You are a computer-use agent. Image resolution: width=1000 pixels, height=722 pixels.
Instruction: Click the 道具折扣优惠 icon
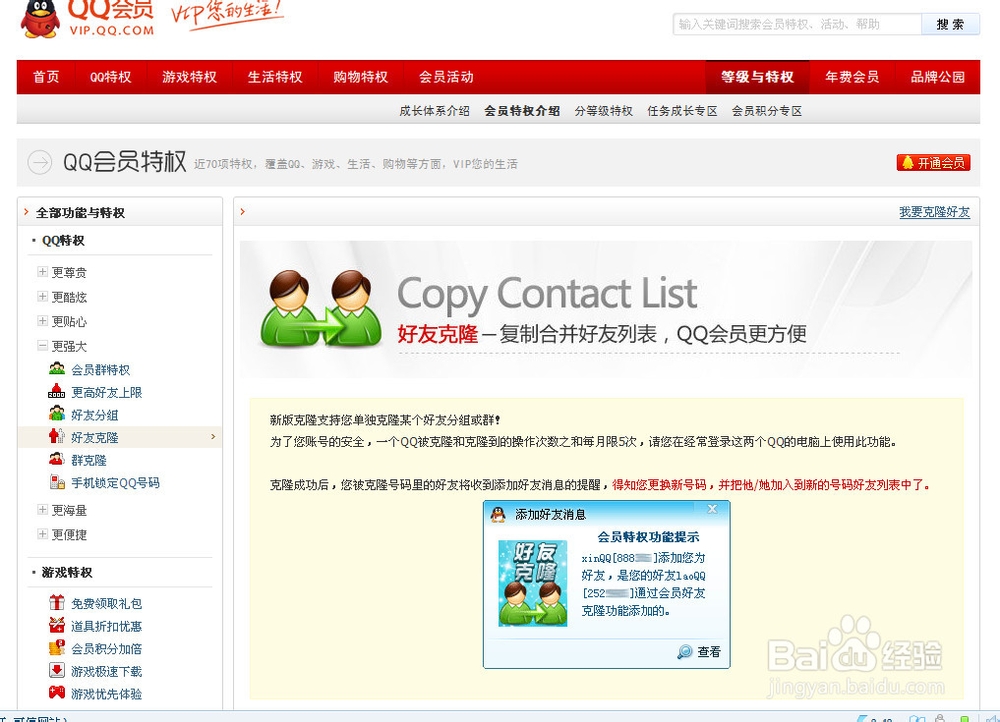click(57, 625)
